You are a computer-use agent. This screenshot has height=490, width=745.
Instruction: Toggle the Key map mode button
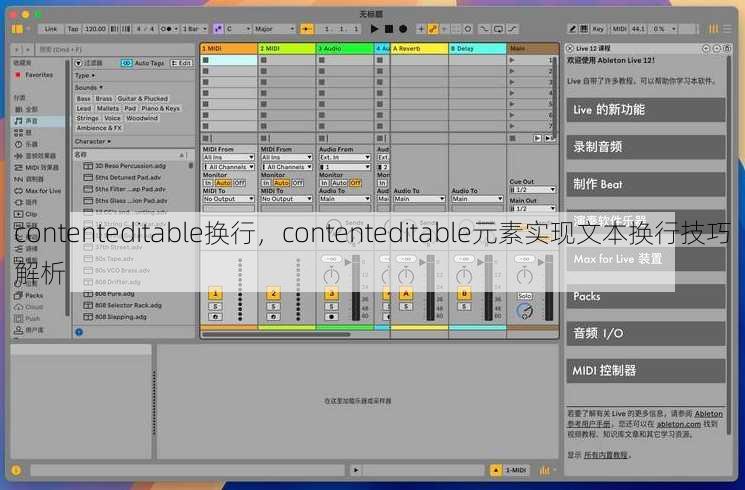598,29
